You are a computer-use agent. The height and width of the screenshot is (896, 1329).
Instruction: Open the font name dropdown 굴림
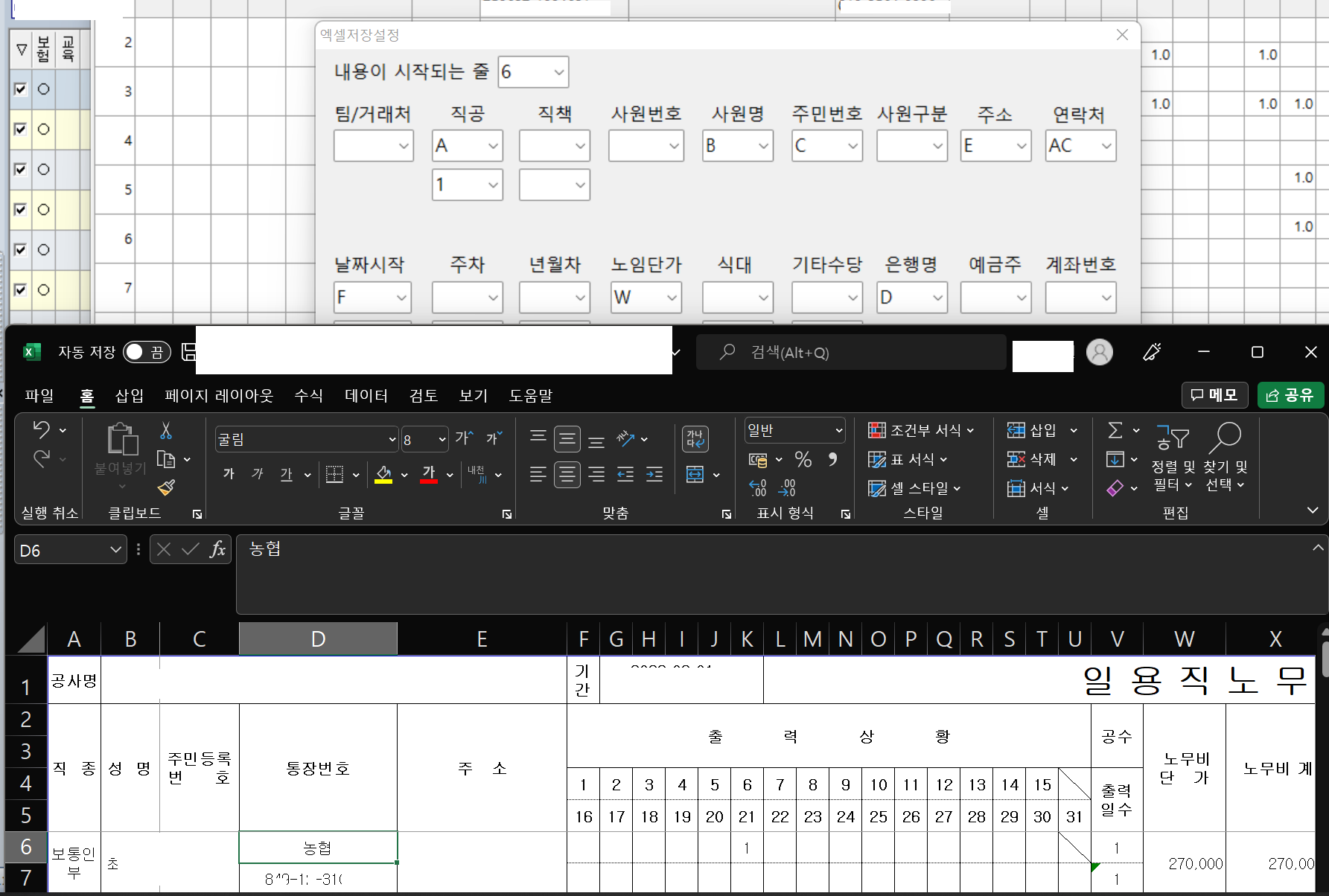(392, 440)
